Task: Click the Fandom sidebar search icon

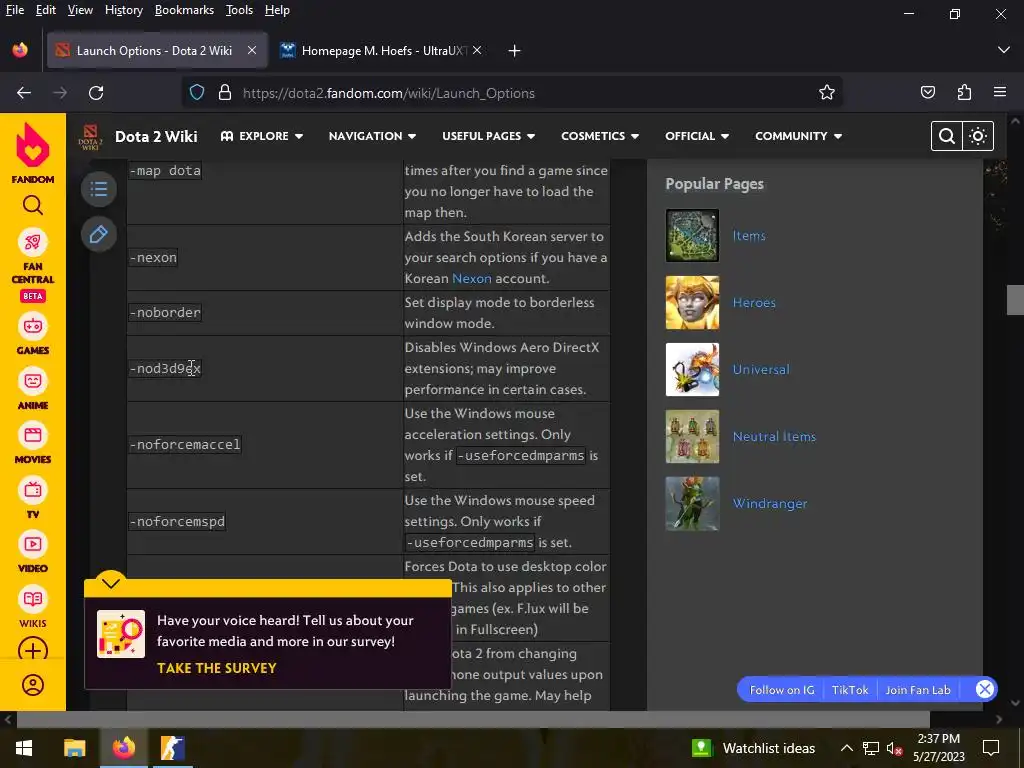Action: [x=33, y=206]
